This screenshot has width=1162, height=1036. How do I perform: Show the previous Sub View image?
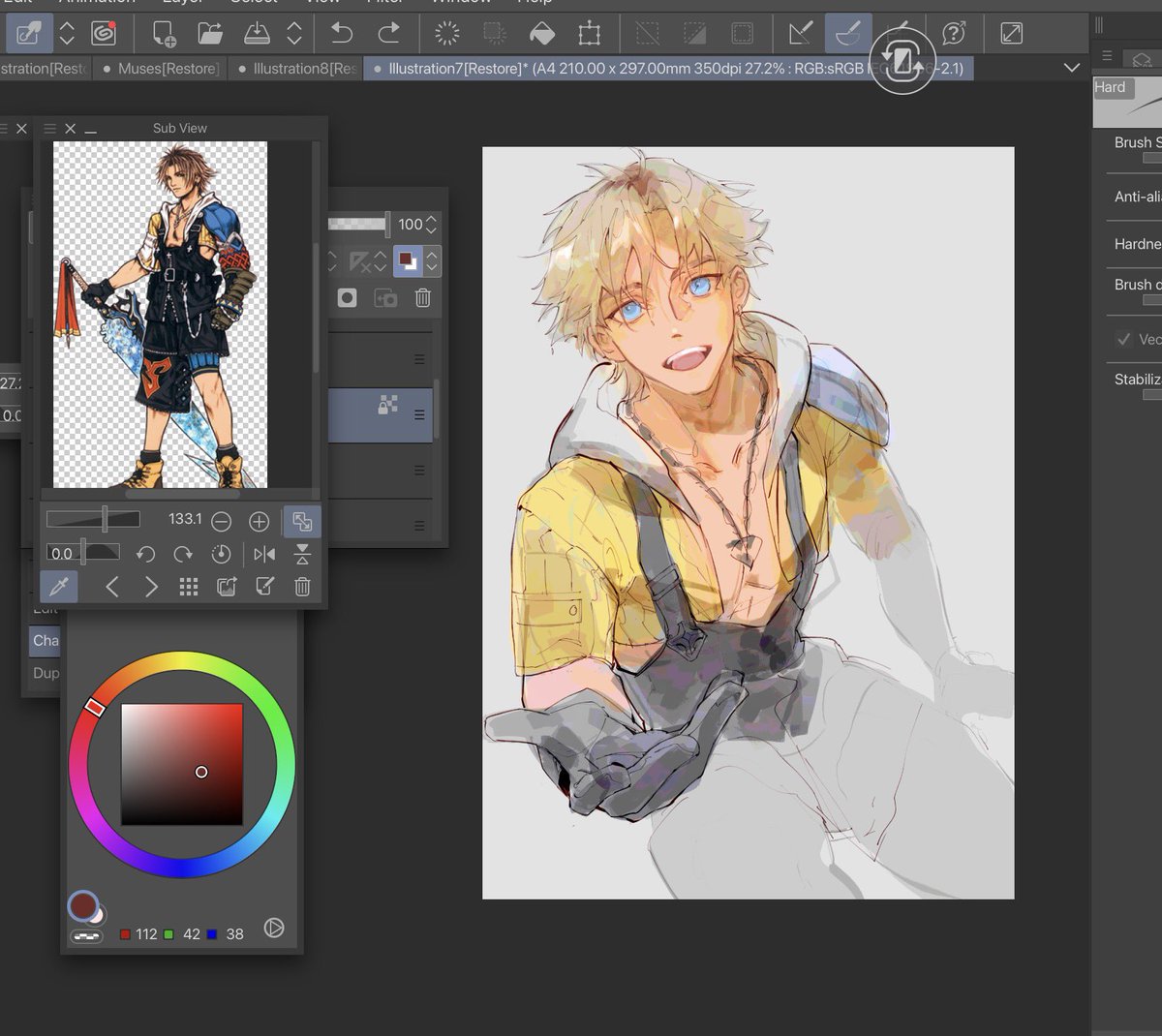(x=112, y=587)
